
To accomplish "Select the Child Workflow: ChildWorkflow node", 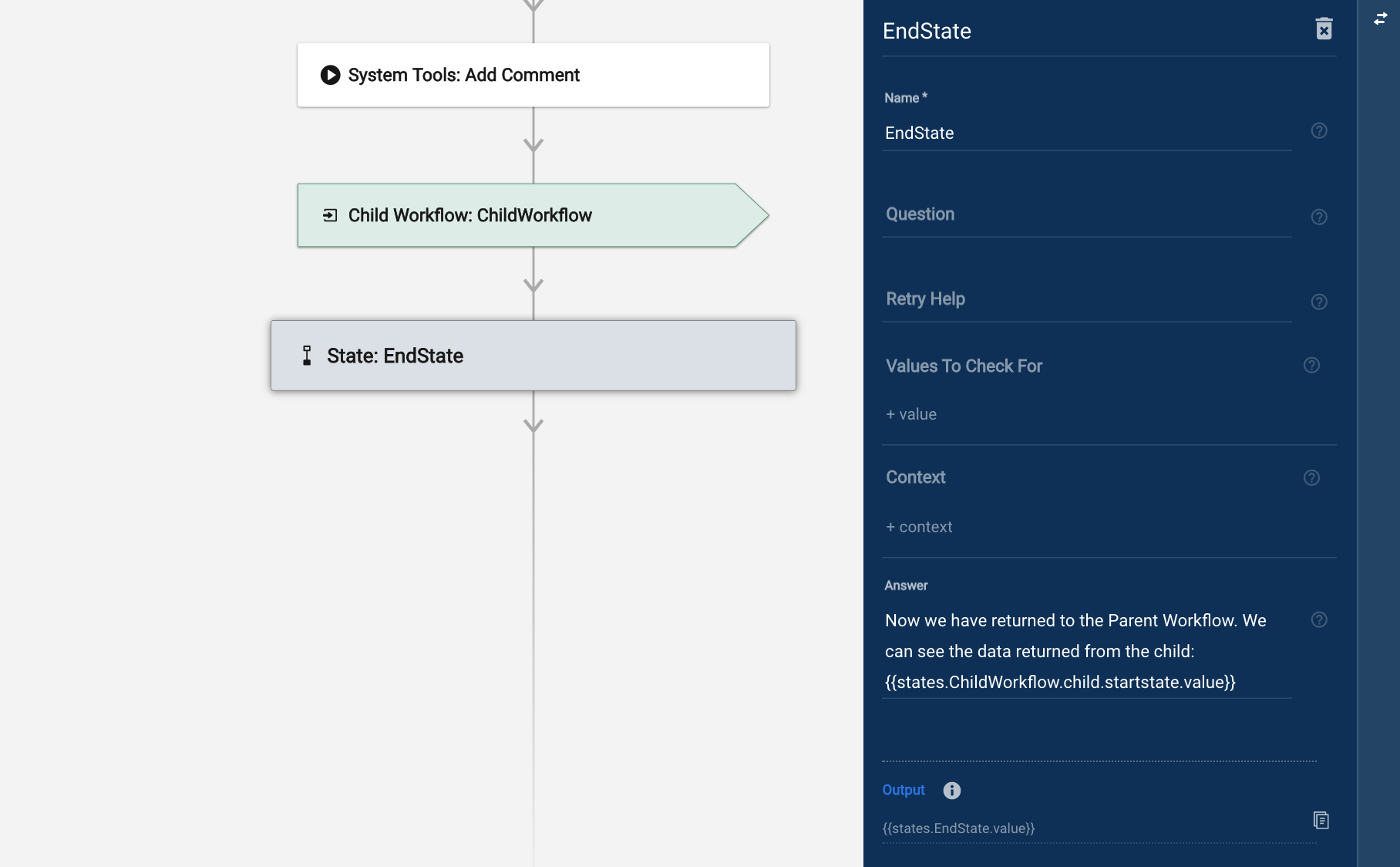I will click(533, 215).
